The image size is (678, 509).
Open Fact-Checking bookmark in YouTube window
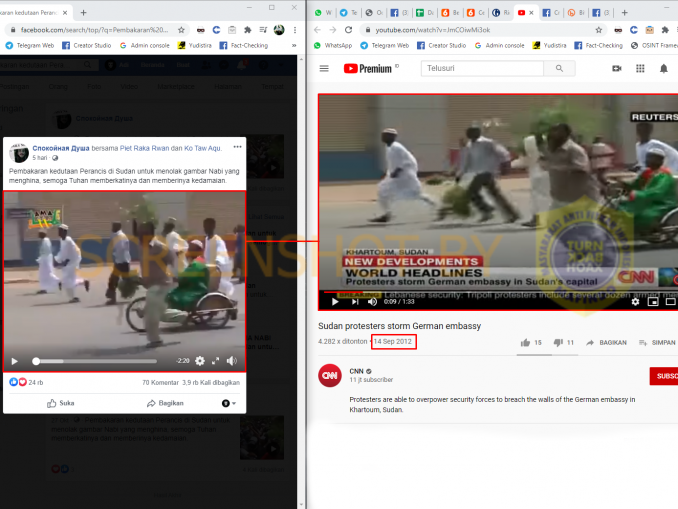click(598, 45)
